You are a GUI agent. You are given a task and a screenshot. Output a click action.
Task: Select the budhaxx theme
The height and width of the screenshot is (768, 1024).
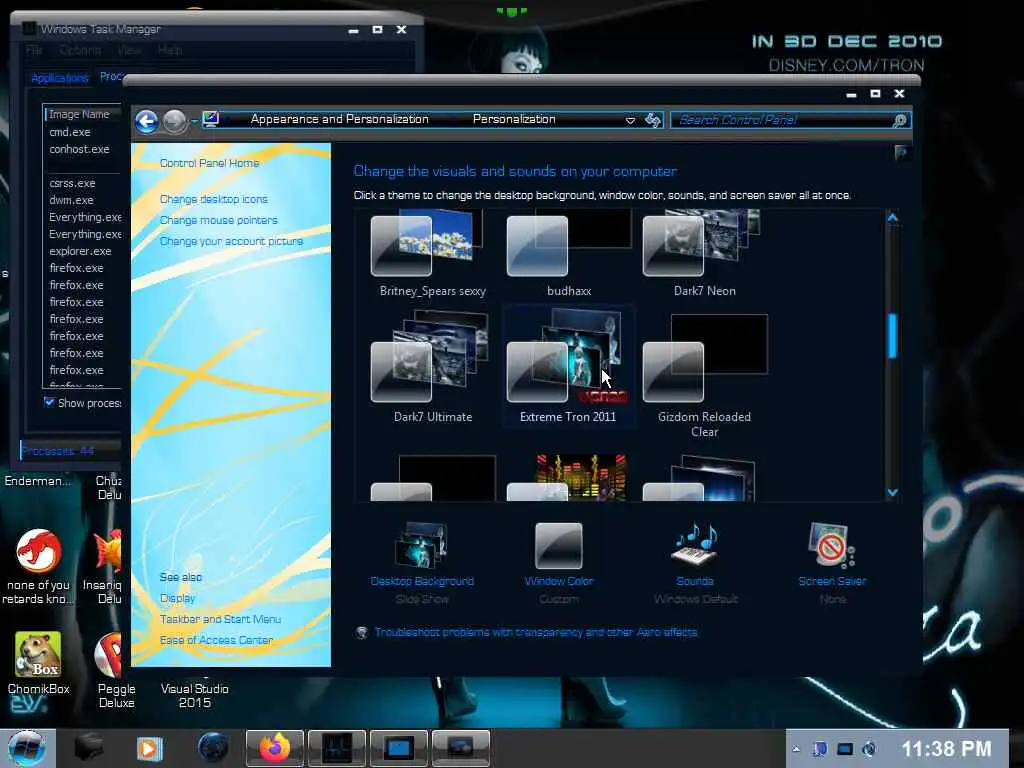click(569, 253)
